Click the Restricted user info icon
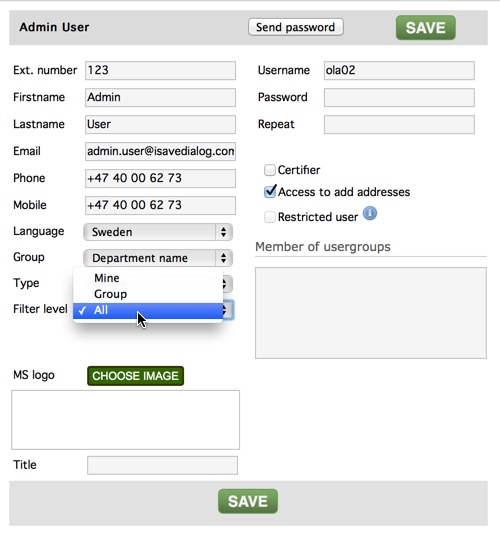500x538 pixels. [x=370, y=213]
